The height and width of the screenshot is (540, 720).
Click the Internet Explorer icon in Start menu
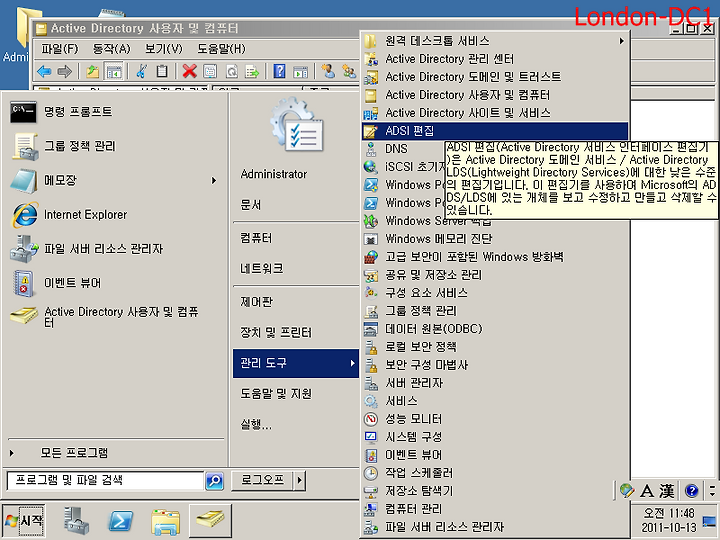(25, 215)
